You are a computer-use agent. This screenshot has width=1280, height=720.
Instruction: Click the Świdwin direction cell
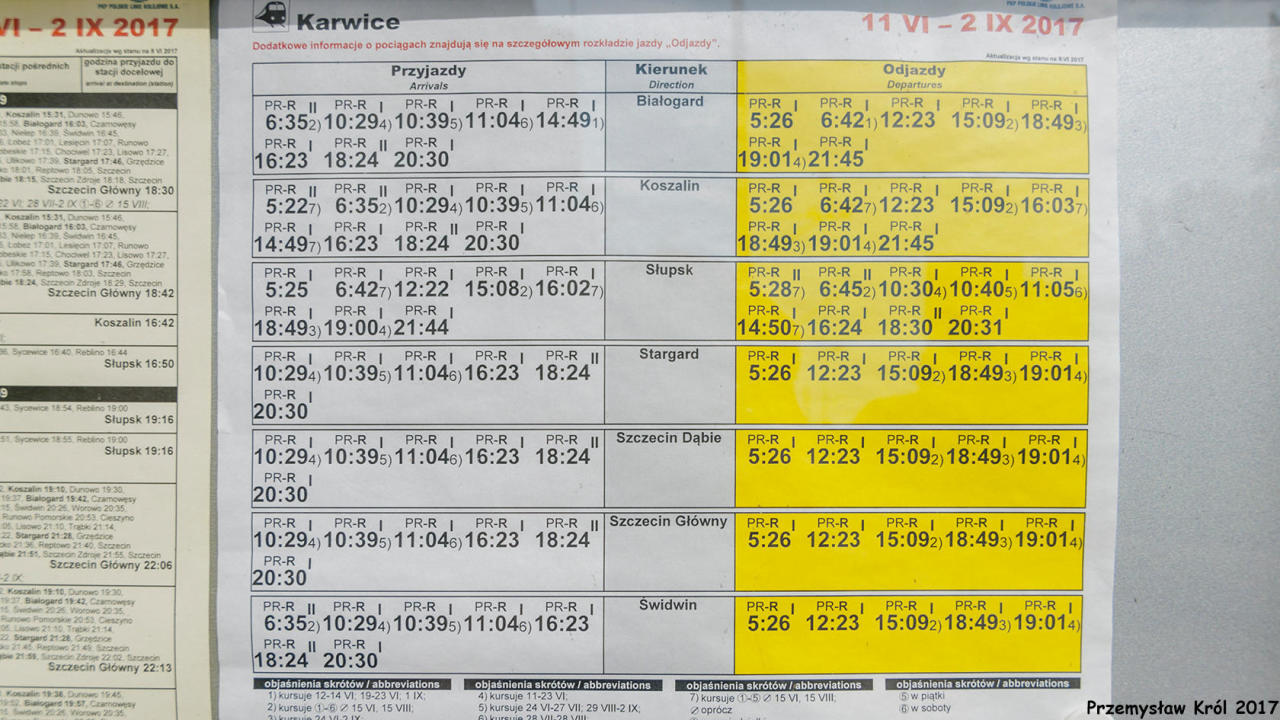[x=669, y=606]
